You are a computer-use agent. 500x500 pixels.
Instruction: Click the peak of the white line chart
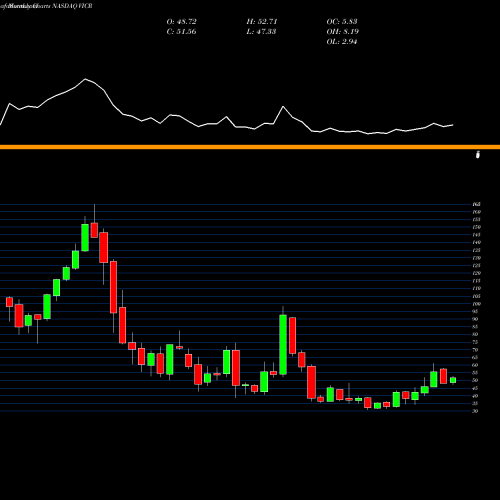click(x=85, y=79)
